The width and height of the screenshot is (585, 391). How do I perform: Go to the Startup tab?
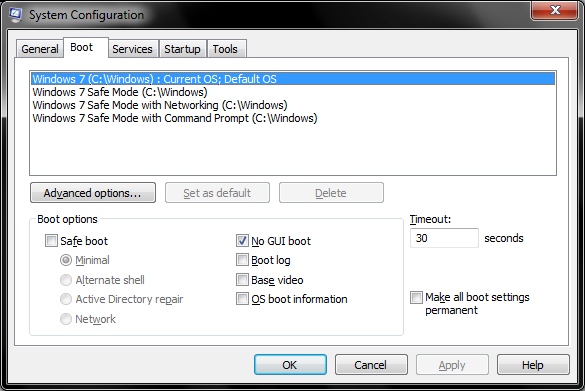(182, 49)
